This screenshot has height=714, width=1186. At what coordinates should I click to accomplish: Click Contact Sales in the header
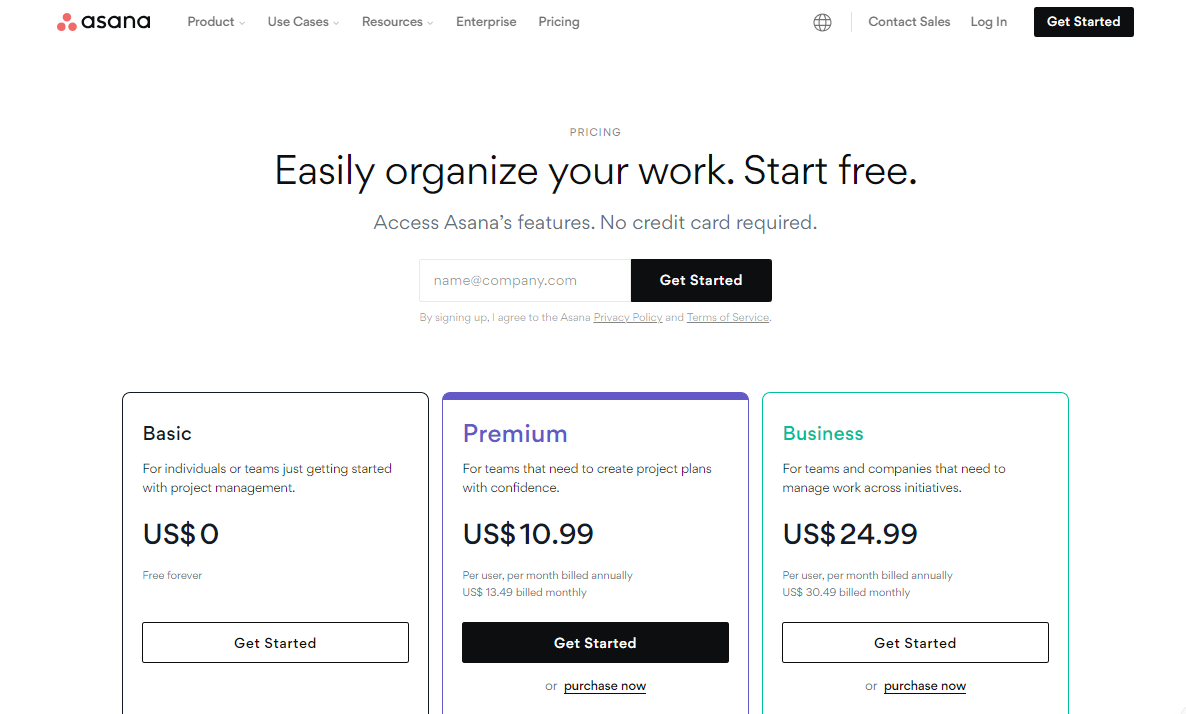pos(909,21)
